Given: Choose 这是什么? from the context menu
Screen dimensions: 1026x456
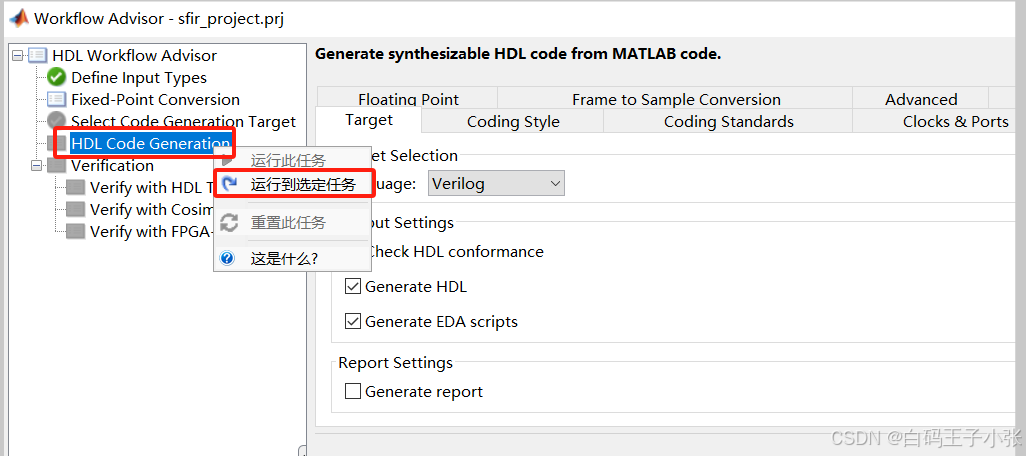Looking at the screenshot, I should pos(284,258).
